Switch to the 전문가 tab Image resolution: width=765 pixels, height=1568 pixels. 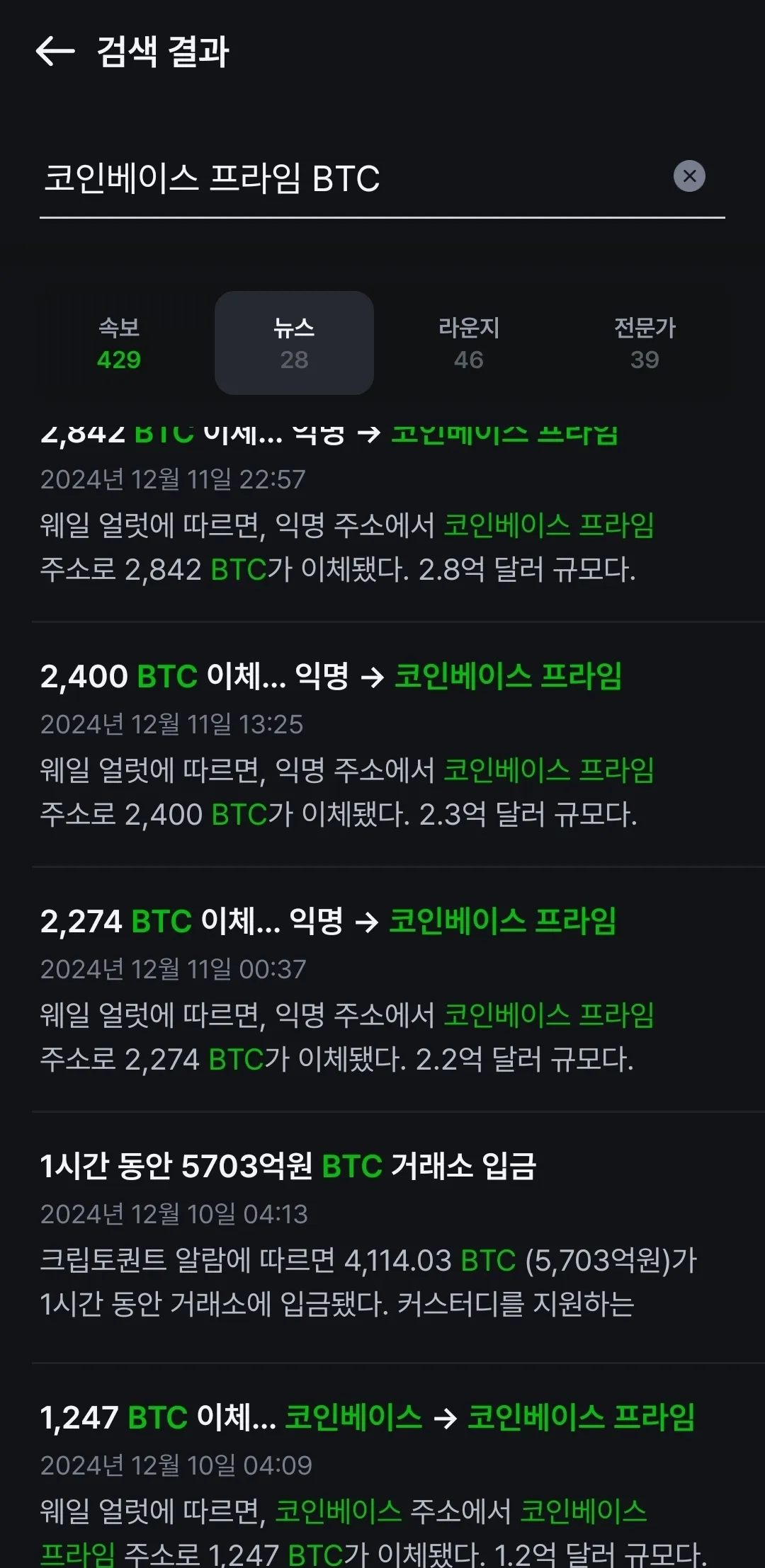click(645, 343)
